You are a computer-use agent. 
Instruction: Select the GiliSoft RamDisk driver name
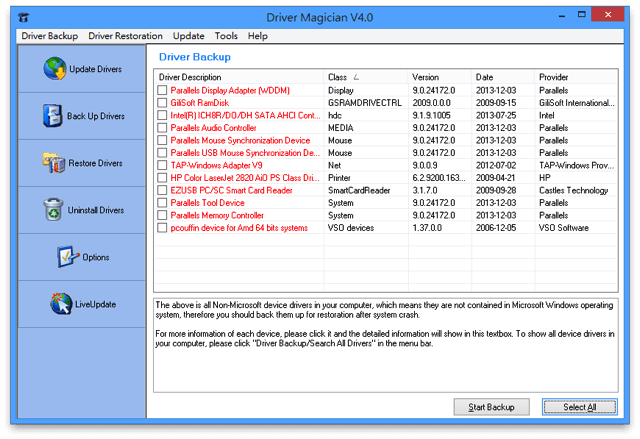click(x=200, y=103)
